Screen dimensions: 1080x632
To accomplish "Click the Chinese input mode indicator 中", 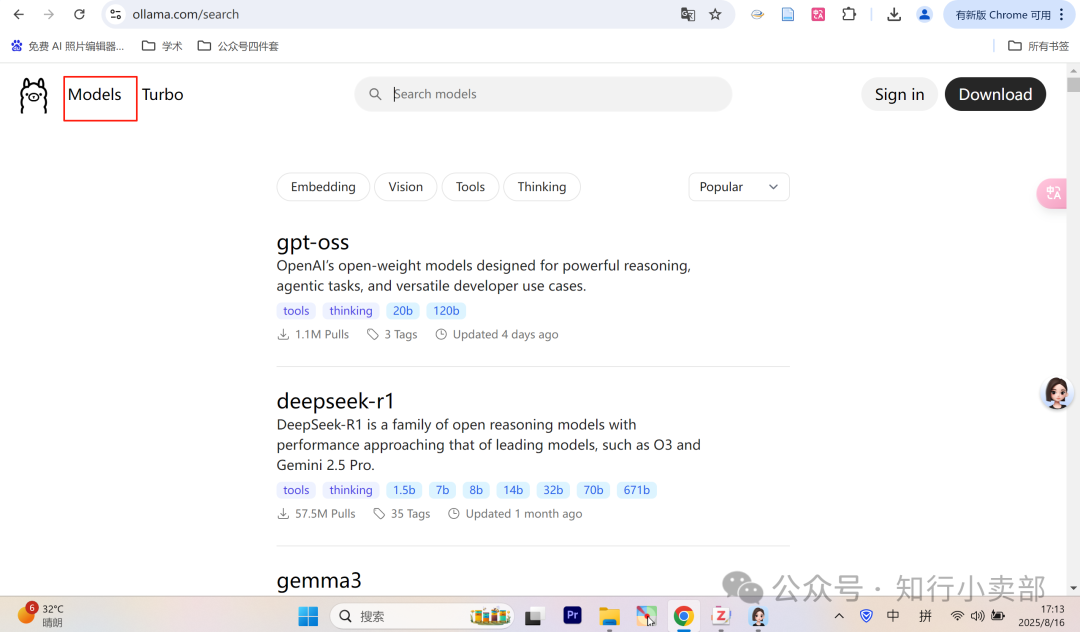I will [893, 615].
